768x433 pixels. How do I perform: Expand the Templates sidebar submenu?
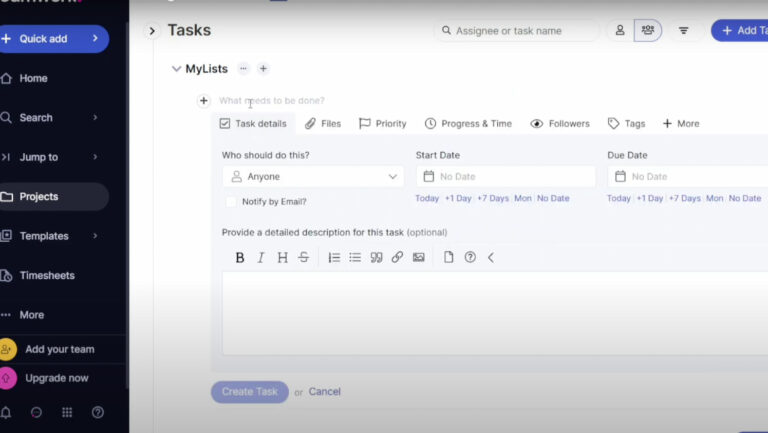click(x=95, y=236)
